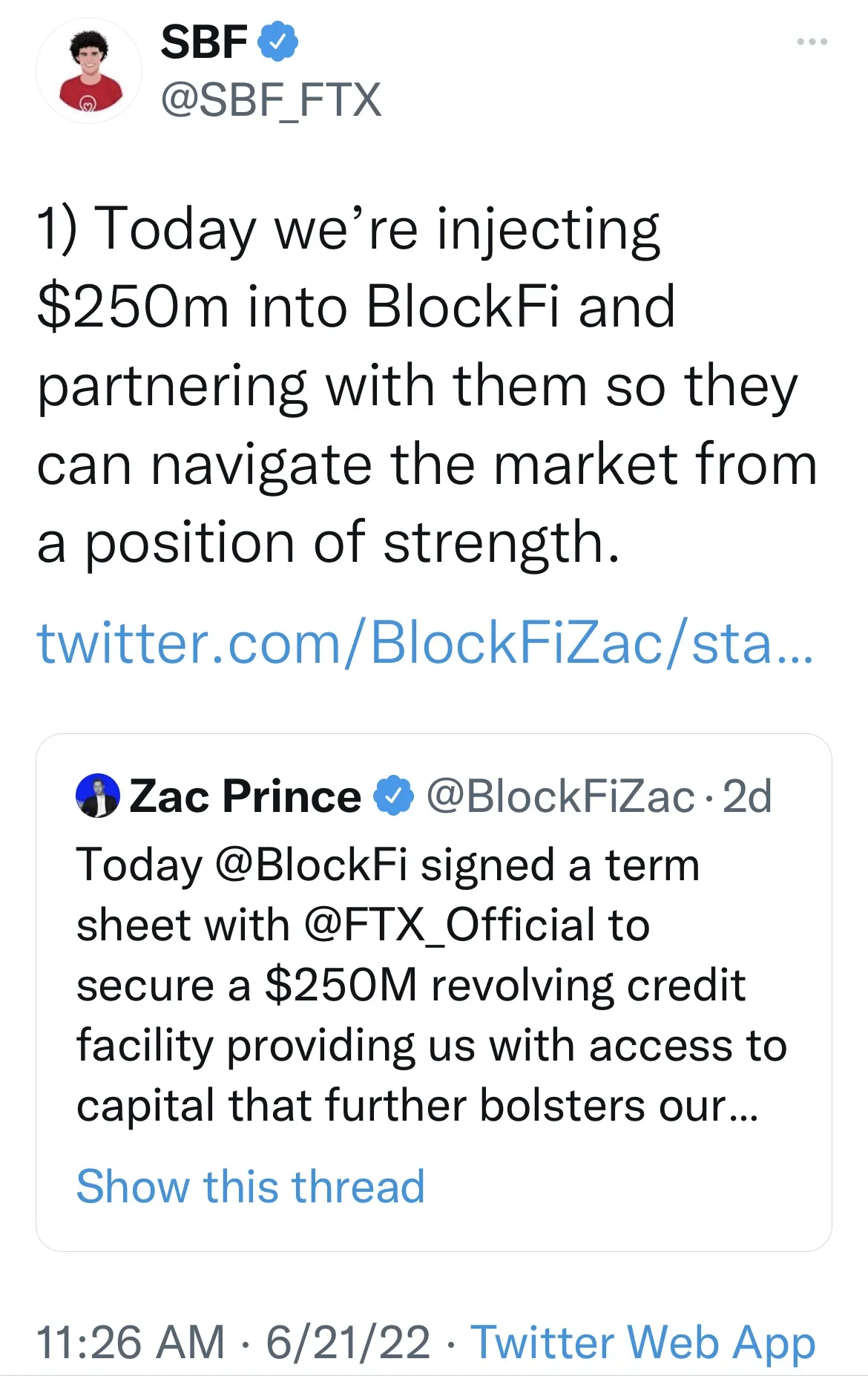Viewport: 868px width, 1376px height.
Task: Click the 11:26 AM time of the tweet
Action: [130, 1342]
